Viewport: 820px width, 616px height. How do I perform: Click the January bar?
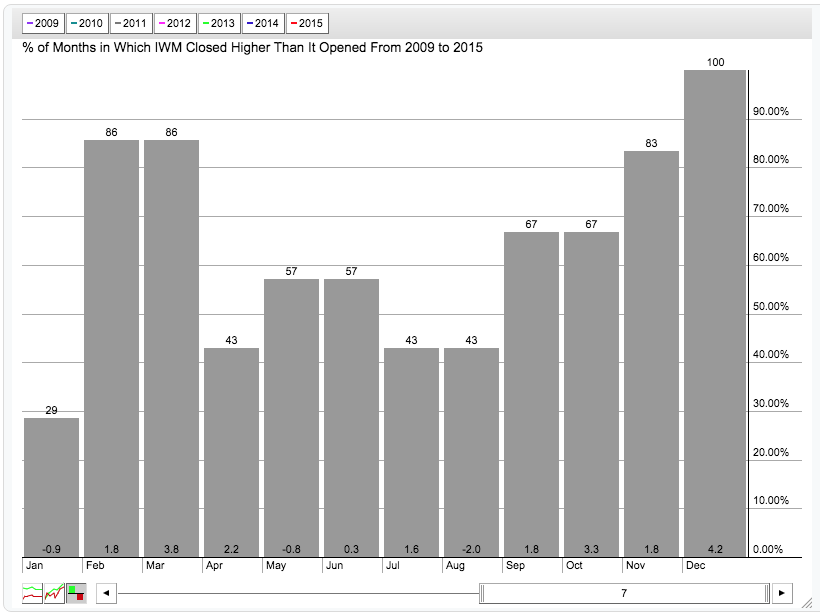[52, 487]
